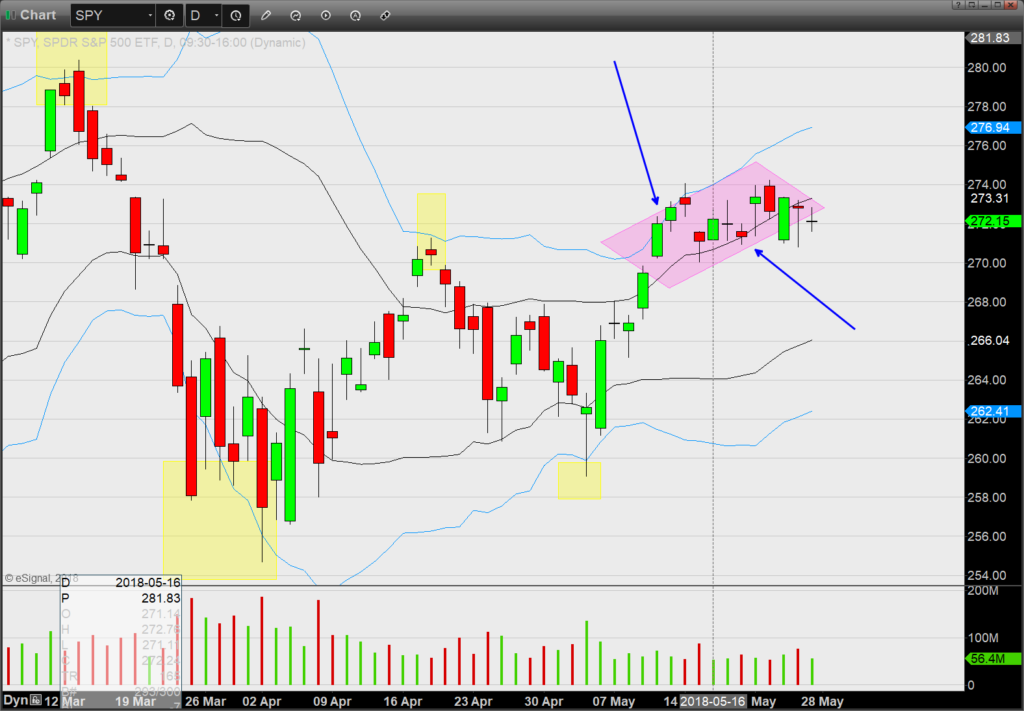Screen dimensions: 1024x711
Task: Open the SPY symbol dropdown
Action: point(150,15)
